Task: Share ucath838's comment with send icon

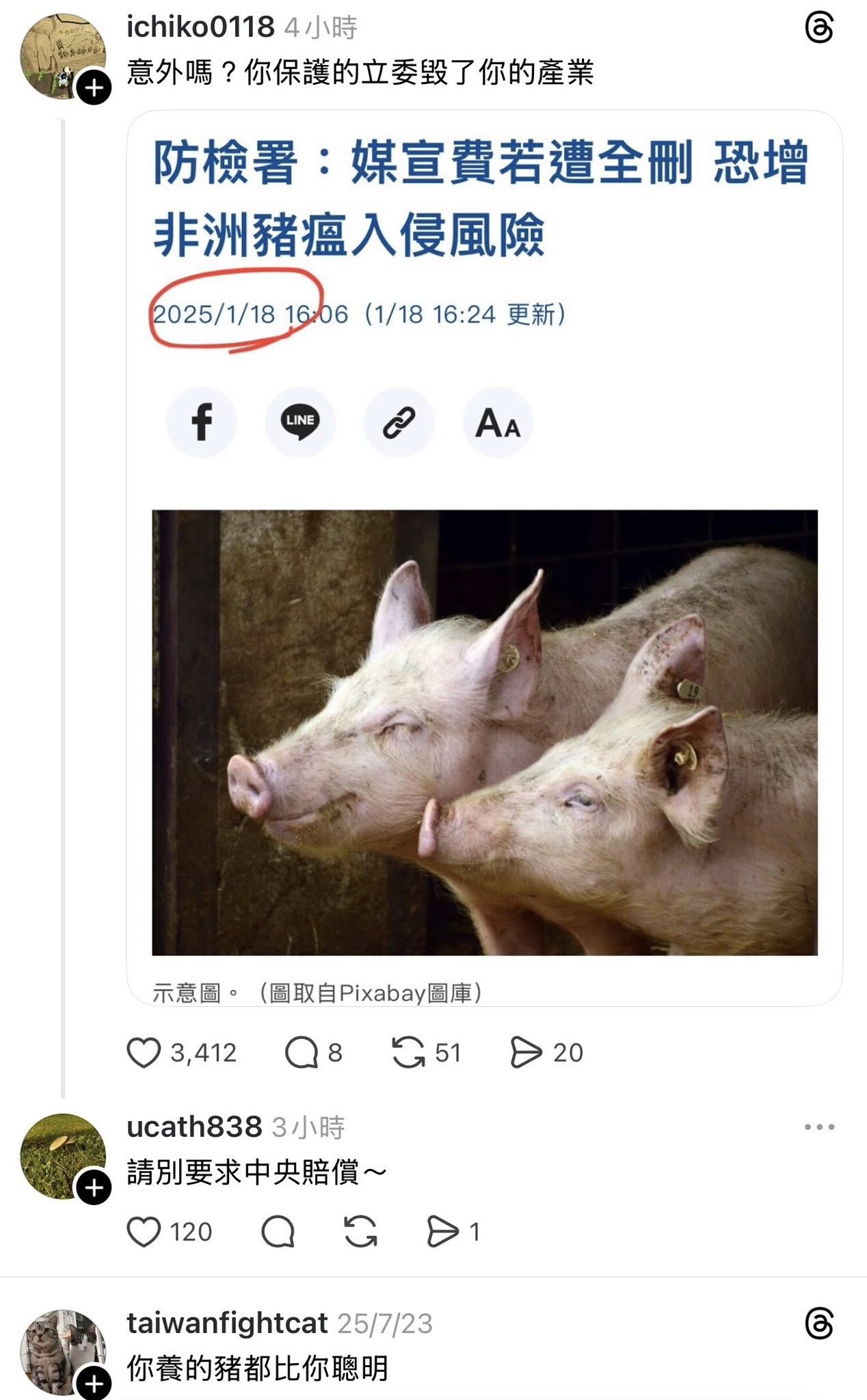Action: click(442, 1232)
